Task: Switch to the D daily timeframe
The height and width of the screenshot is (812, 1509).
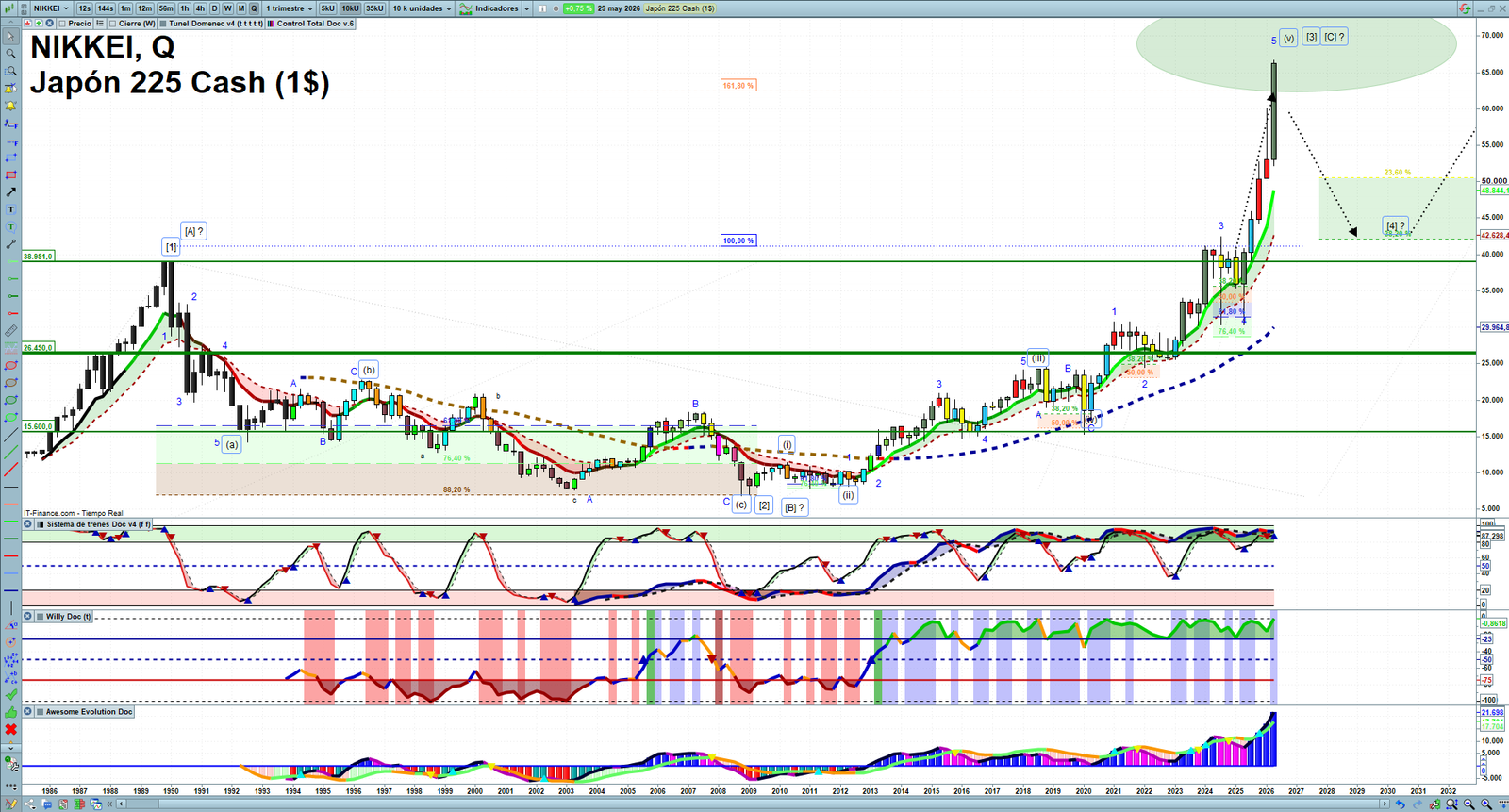Action: 214,8
